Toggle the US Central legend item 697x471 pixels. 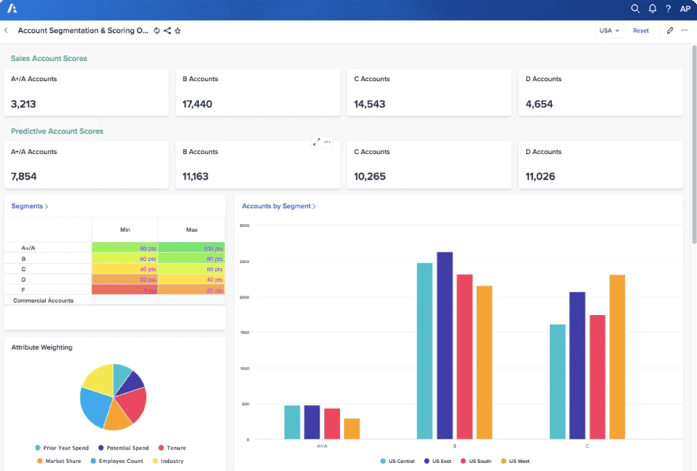tap(397, 461)
